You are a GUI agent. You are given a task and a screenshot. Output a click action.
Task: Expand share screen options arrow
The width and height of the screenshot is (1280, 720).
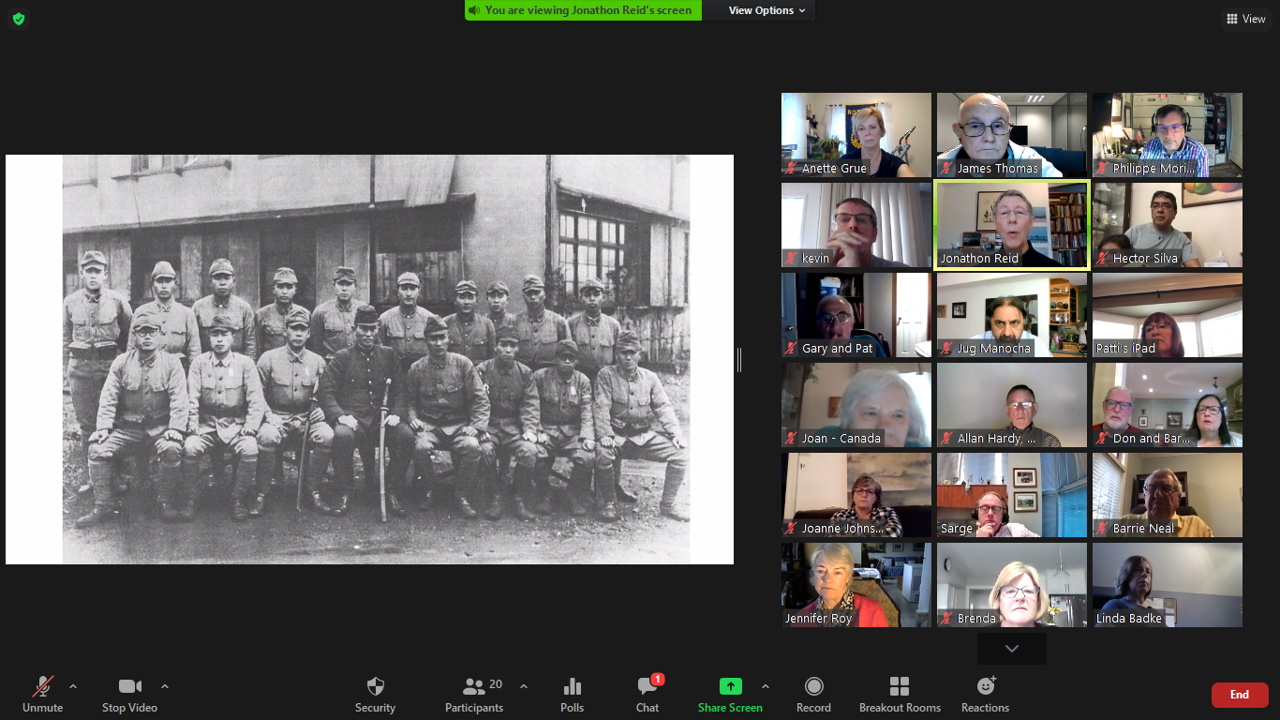[x=765, y=686]
